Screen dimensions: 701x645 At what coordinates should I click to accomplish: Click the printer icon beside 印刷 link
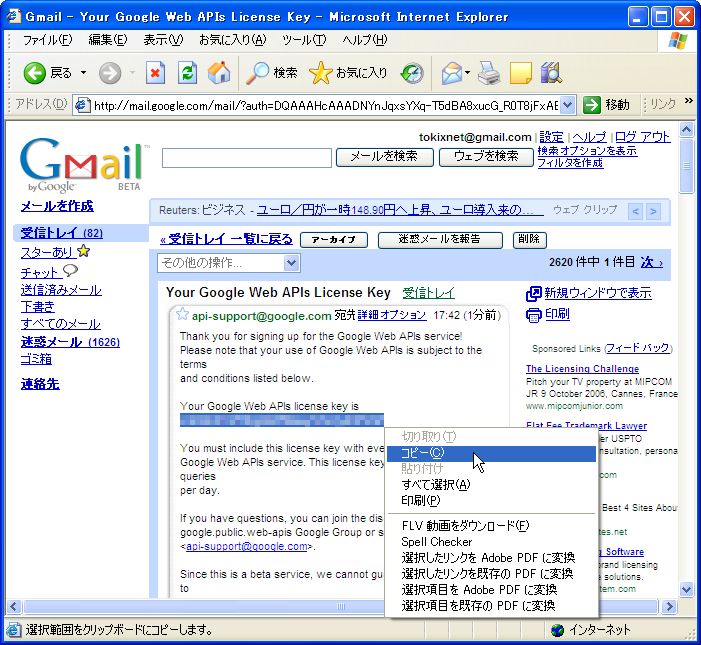533,315
